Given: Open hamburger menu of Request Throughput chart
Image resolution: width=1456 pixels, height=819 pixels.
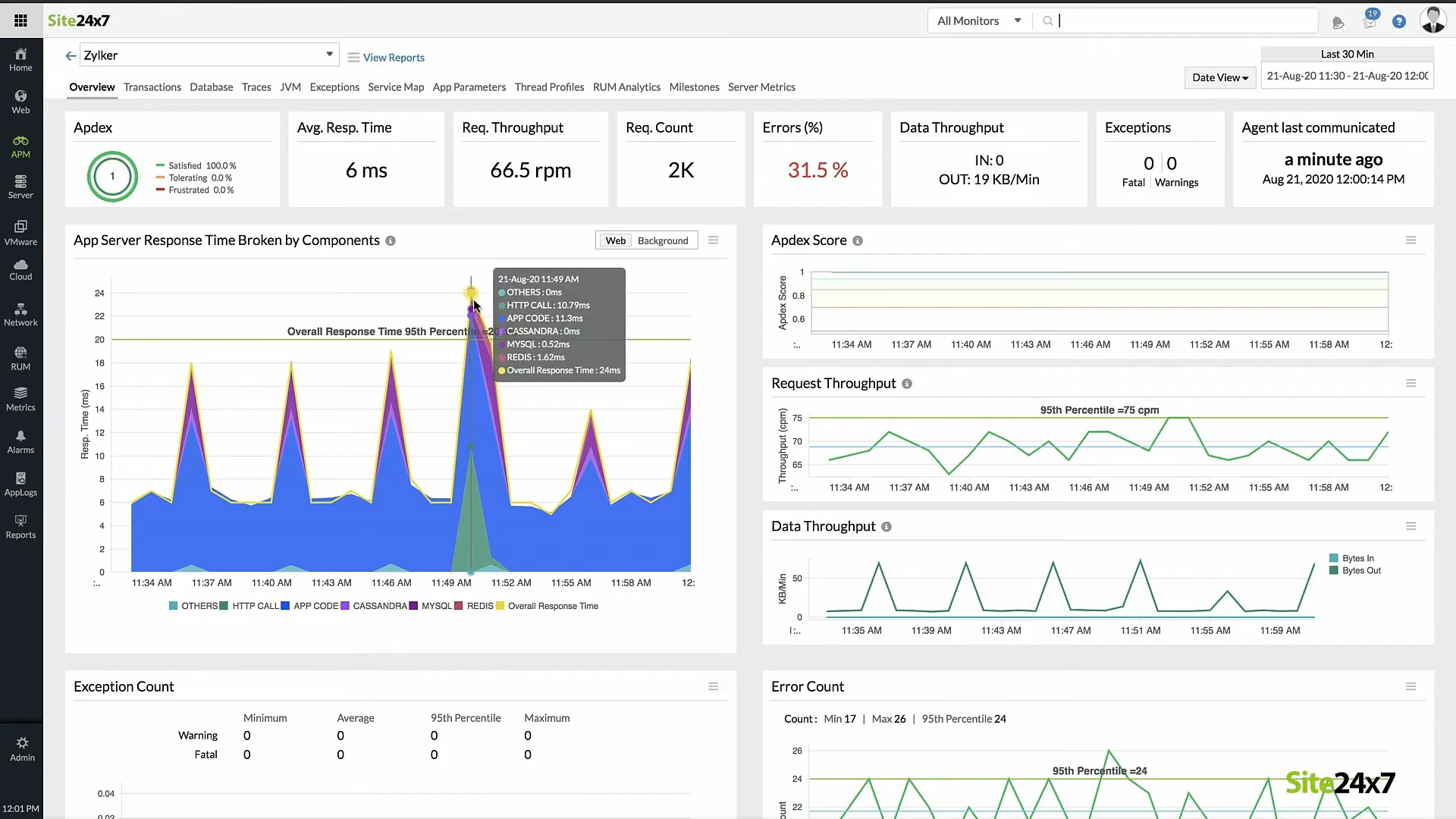Looking at the screenshot, I should (1411, 384).
